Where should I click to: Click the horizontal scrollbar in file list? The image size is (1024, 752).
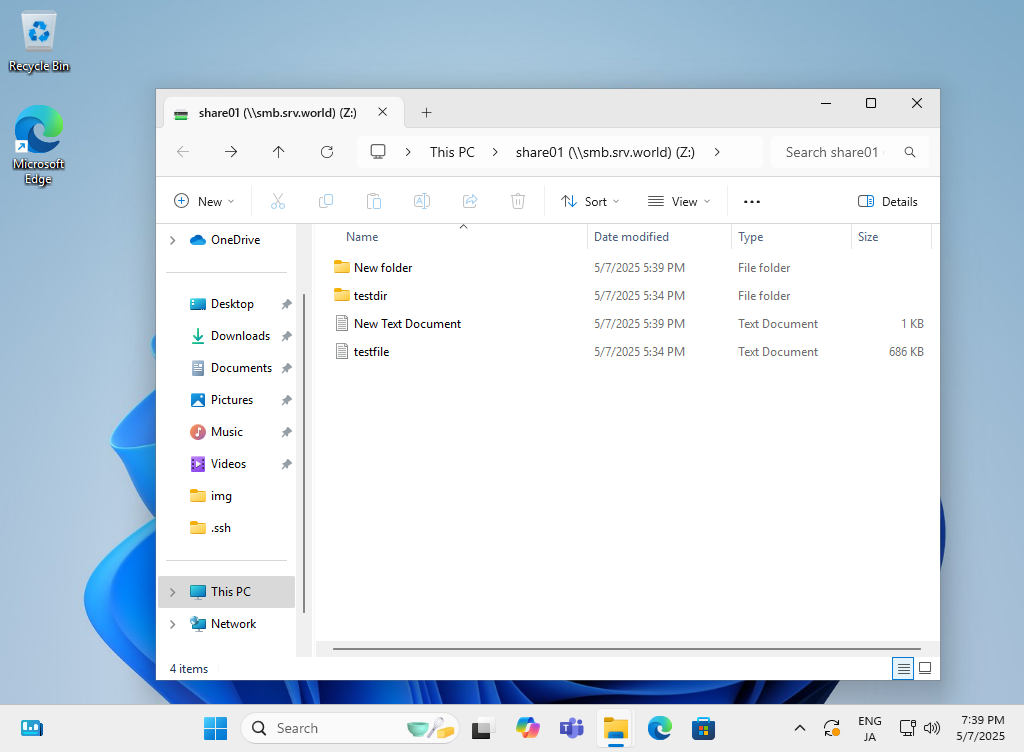tap(626, 649)
